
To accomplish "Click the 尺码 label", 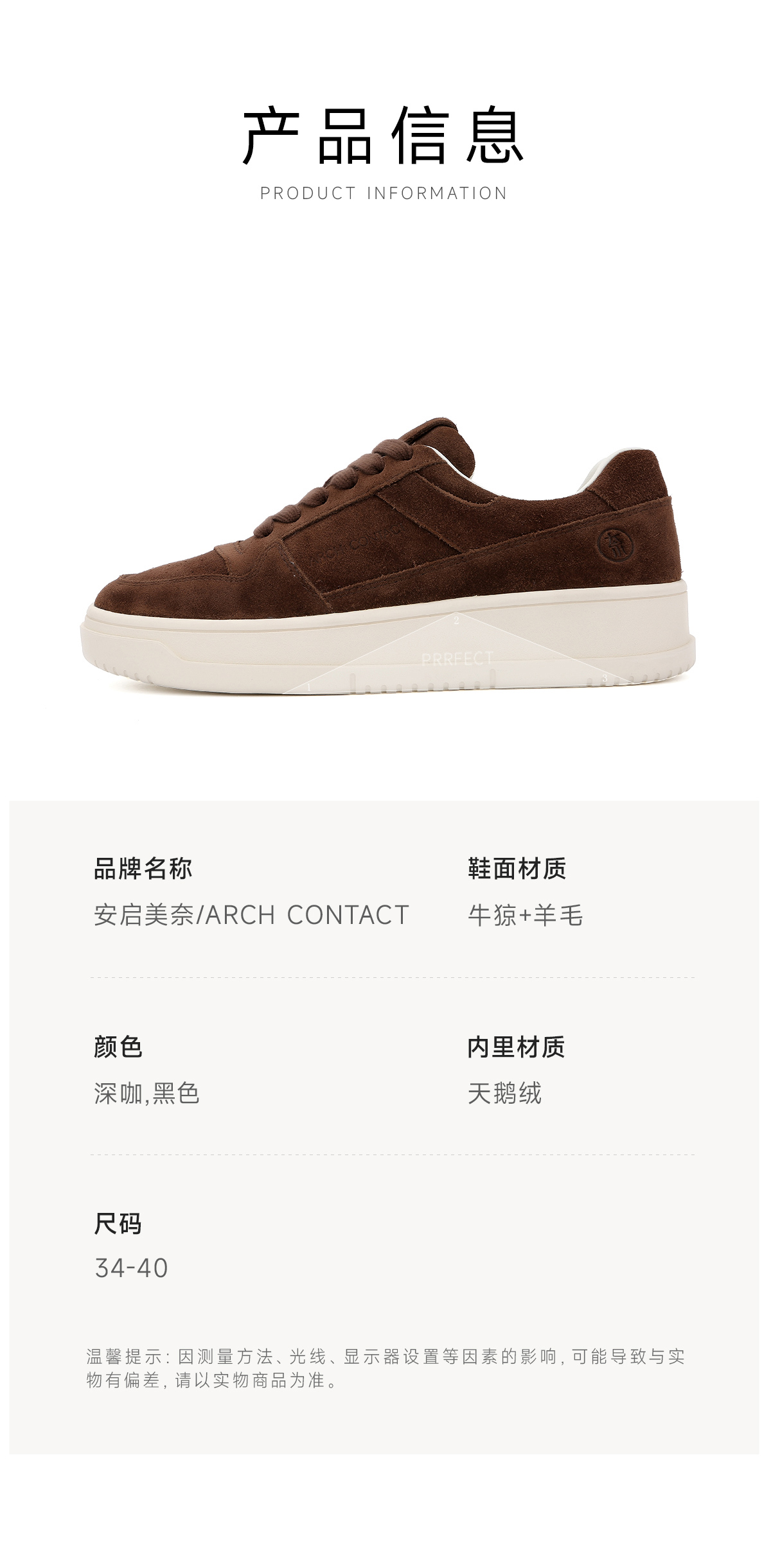I will click(x=118, y=1223).
